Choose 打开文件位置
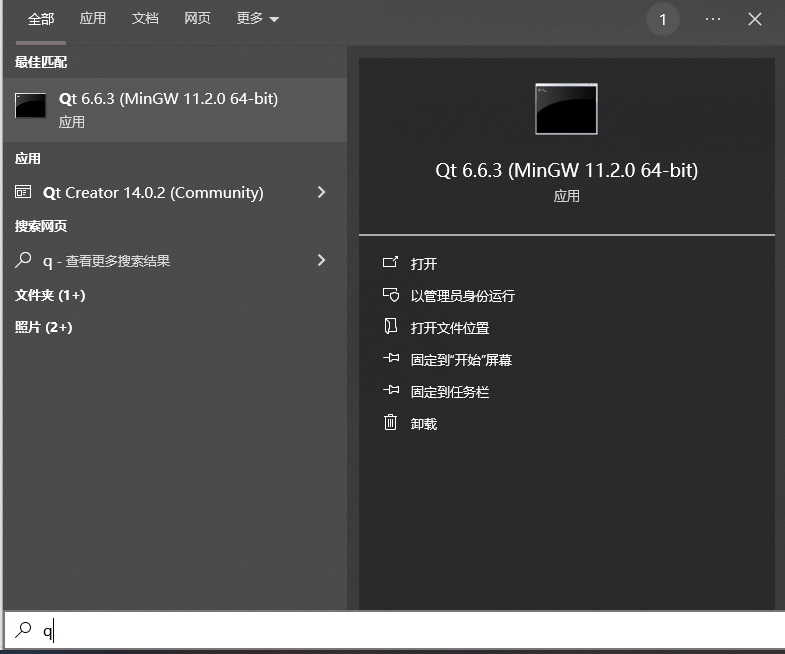The width and height of the screenshot is (785, 654). click(x=450, y=328)
